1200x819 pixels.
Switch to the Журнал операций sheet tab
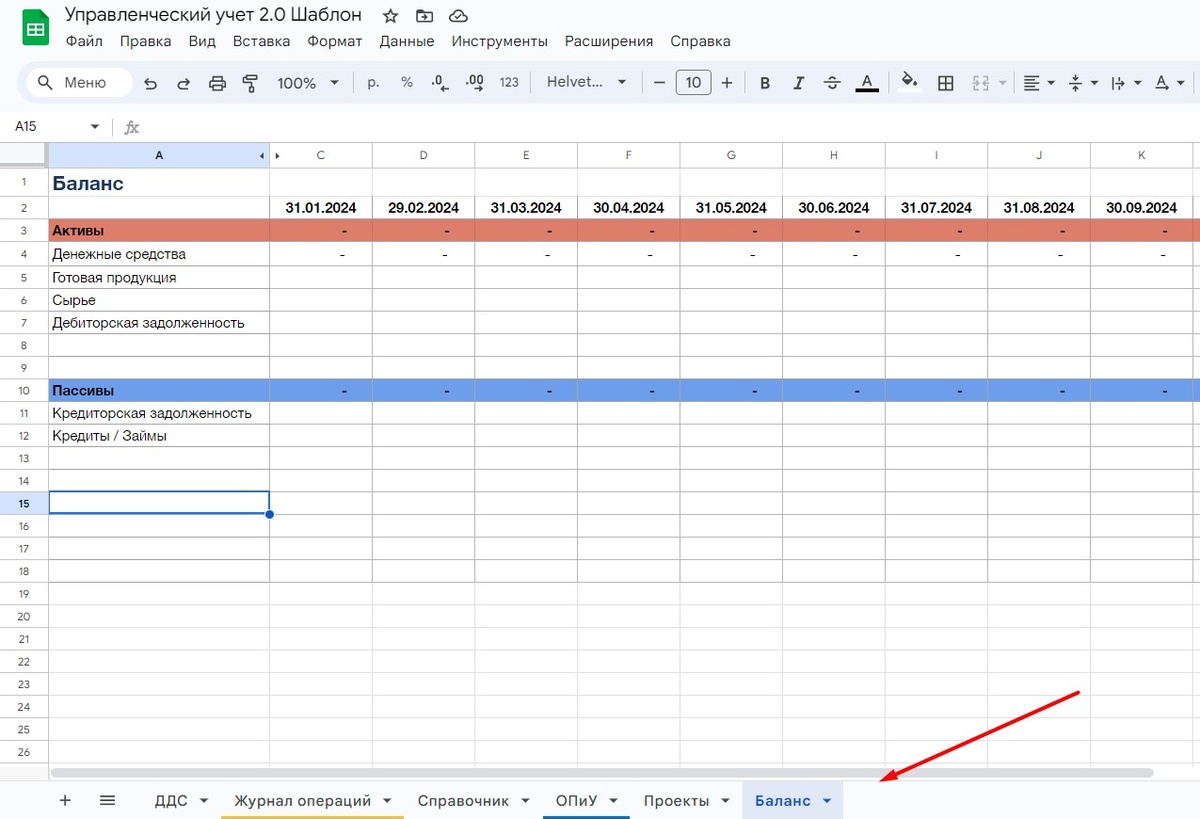coord(303,800)
